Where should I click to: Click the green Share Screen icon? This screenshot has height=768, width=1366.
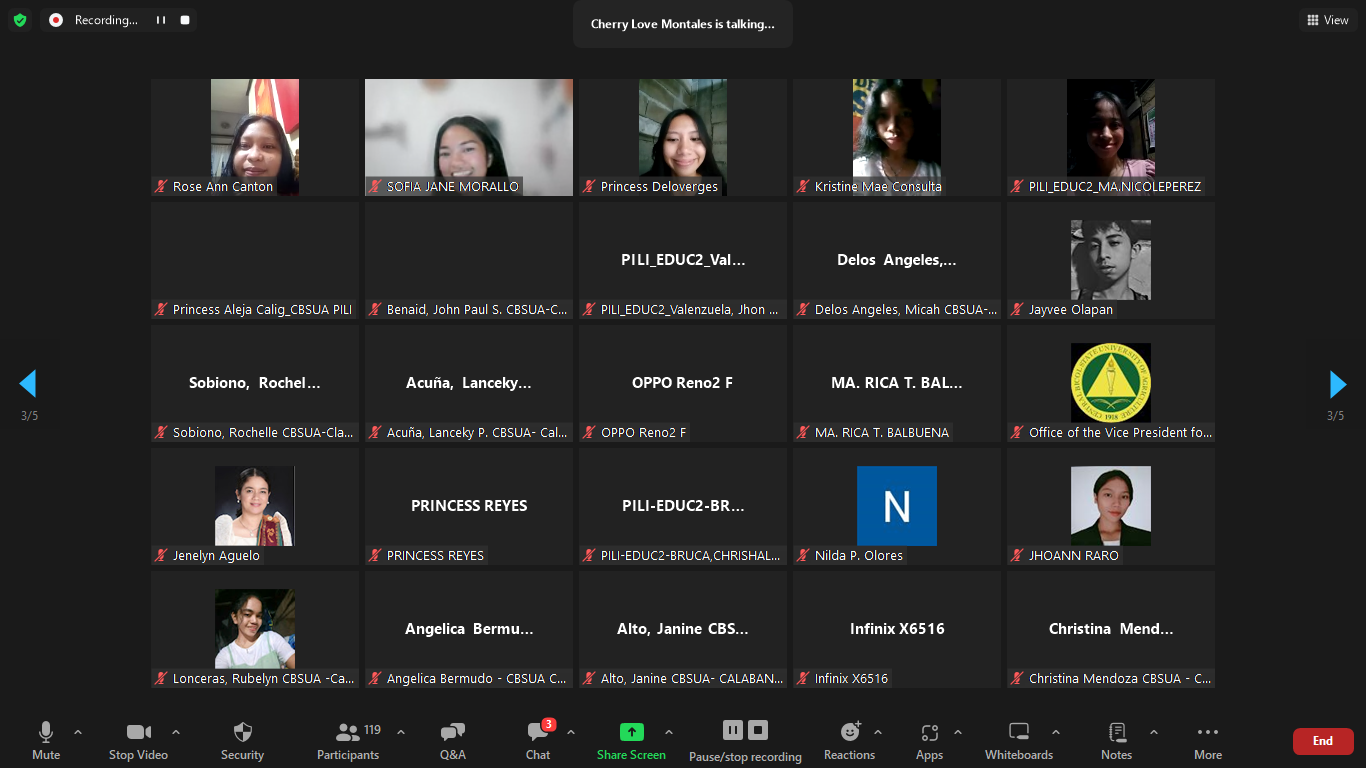pyautogui.click(x=631, y=732)
